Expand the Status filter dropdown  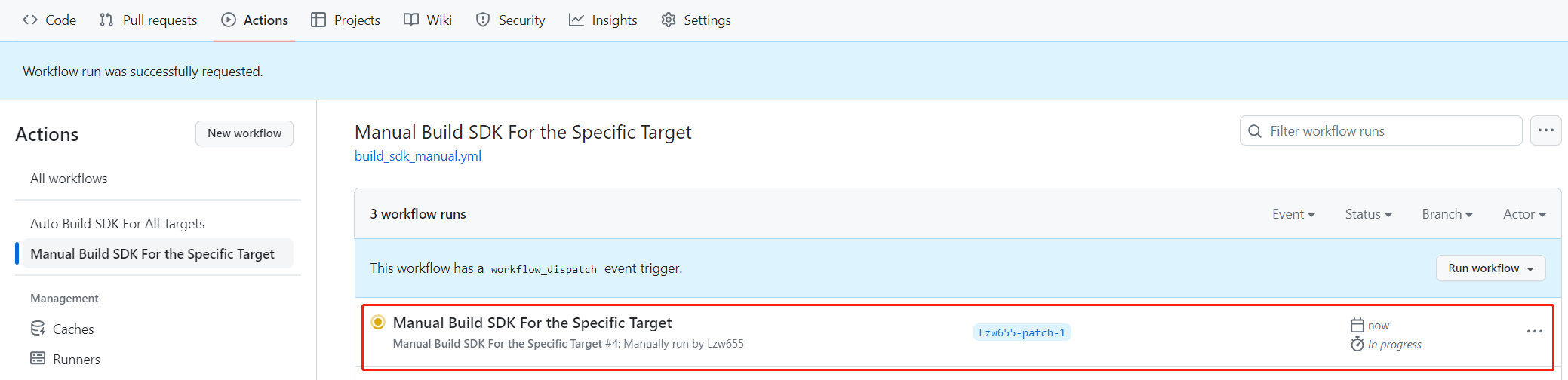coord(1367,214)
